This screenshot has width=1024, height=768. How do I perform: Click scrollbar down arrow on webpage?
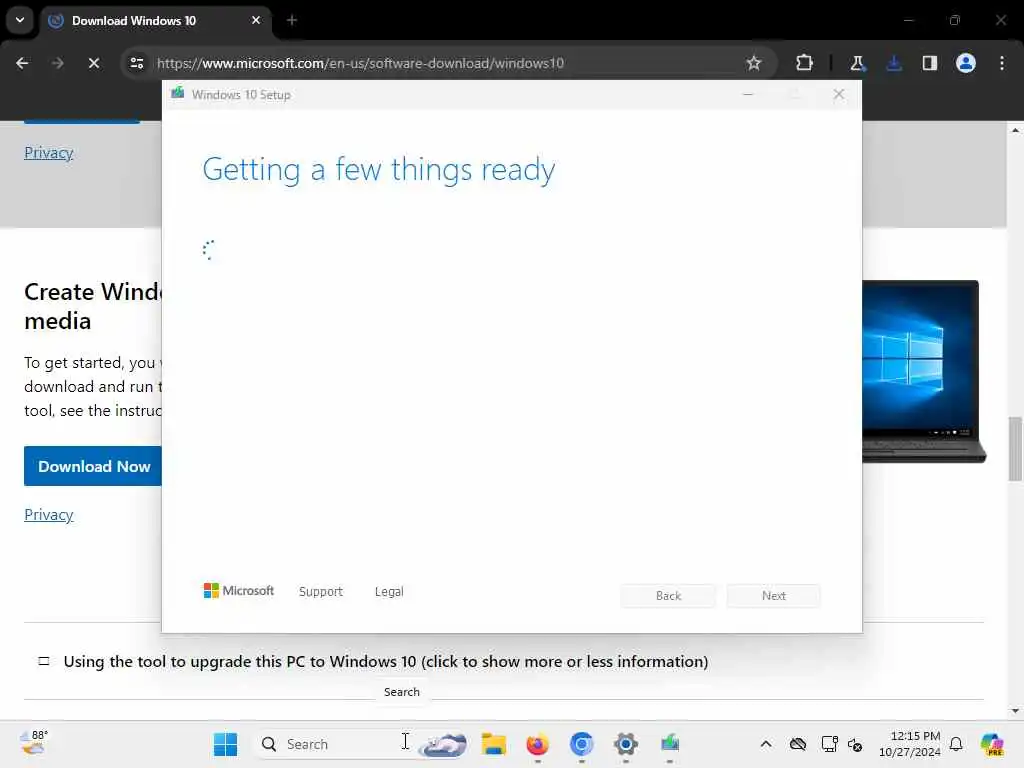coord(1015,711)
